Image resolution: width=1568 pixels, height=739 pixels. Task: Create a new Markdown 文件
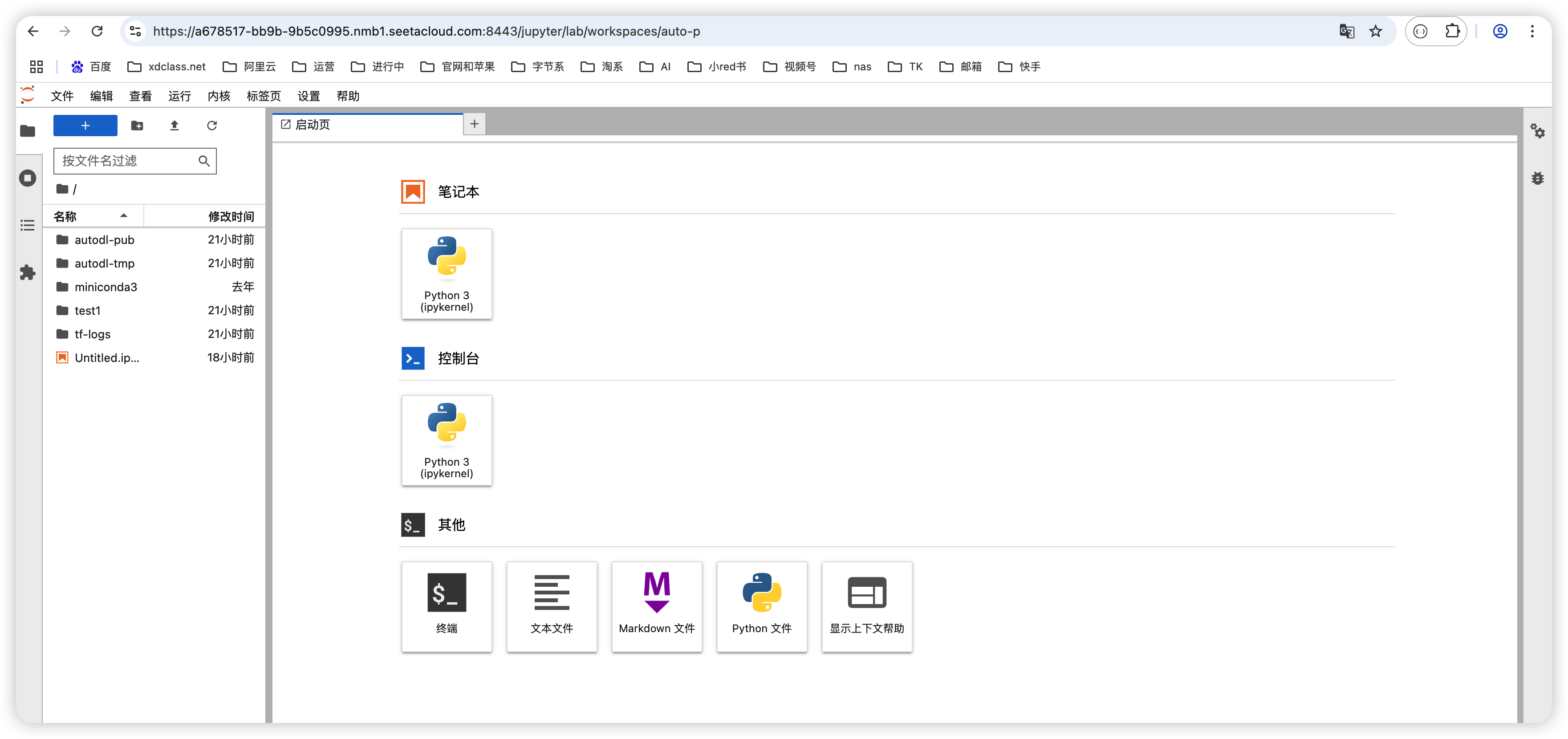pos(656,606)
